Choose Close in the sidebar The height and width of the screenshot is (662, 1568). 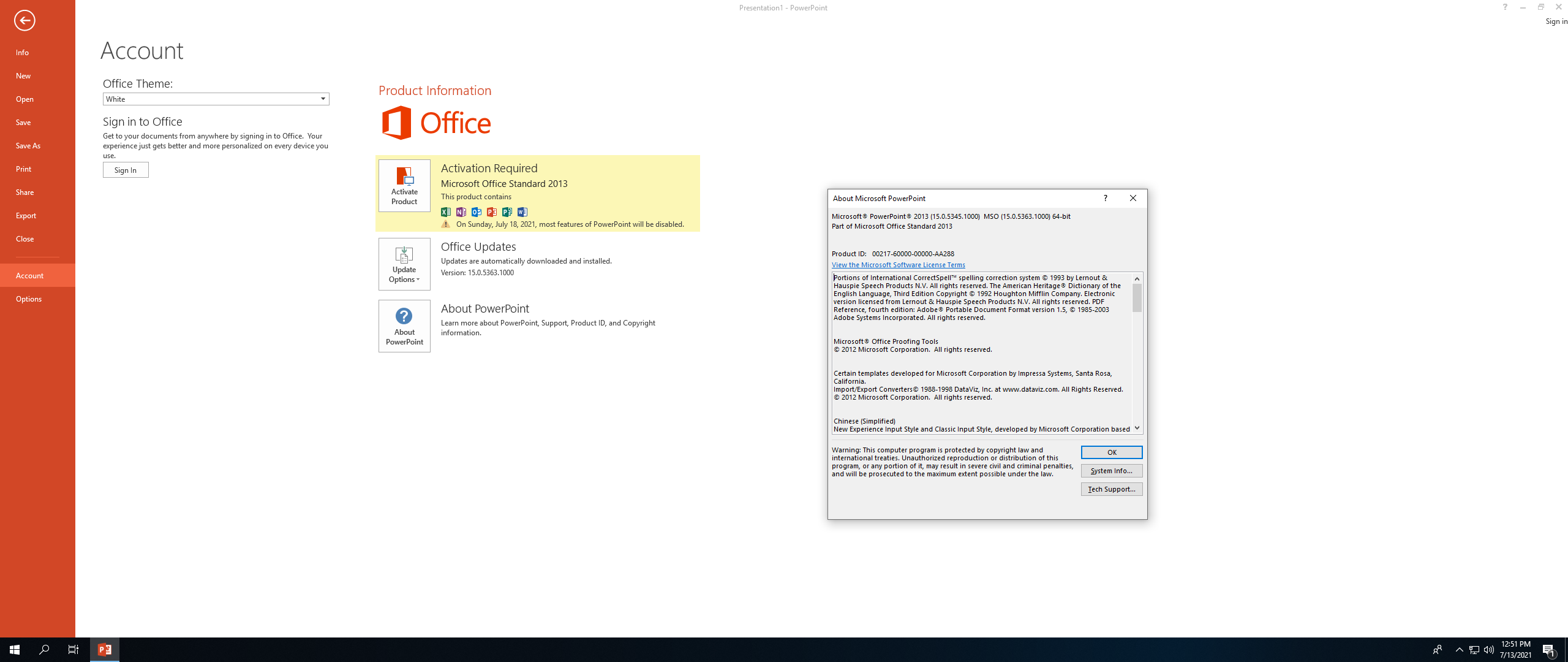[x=37, y=239]
